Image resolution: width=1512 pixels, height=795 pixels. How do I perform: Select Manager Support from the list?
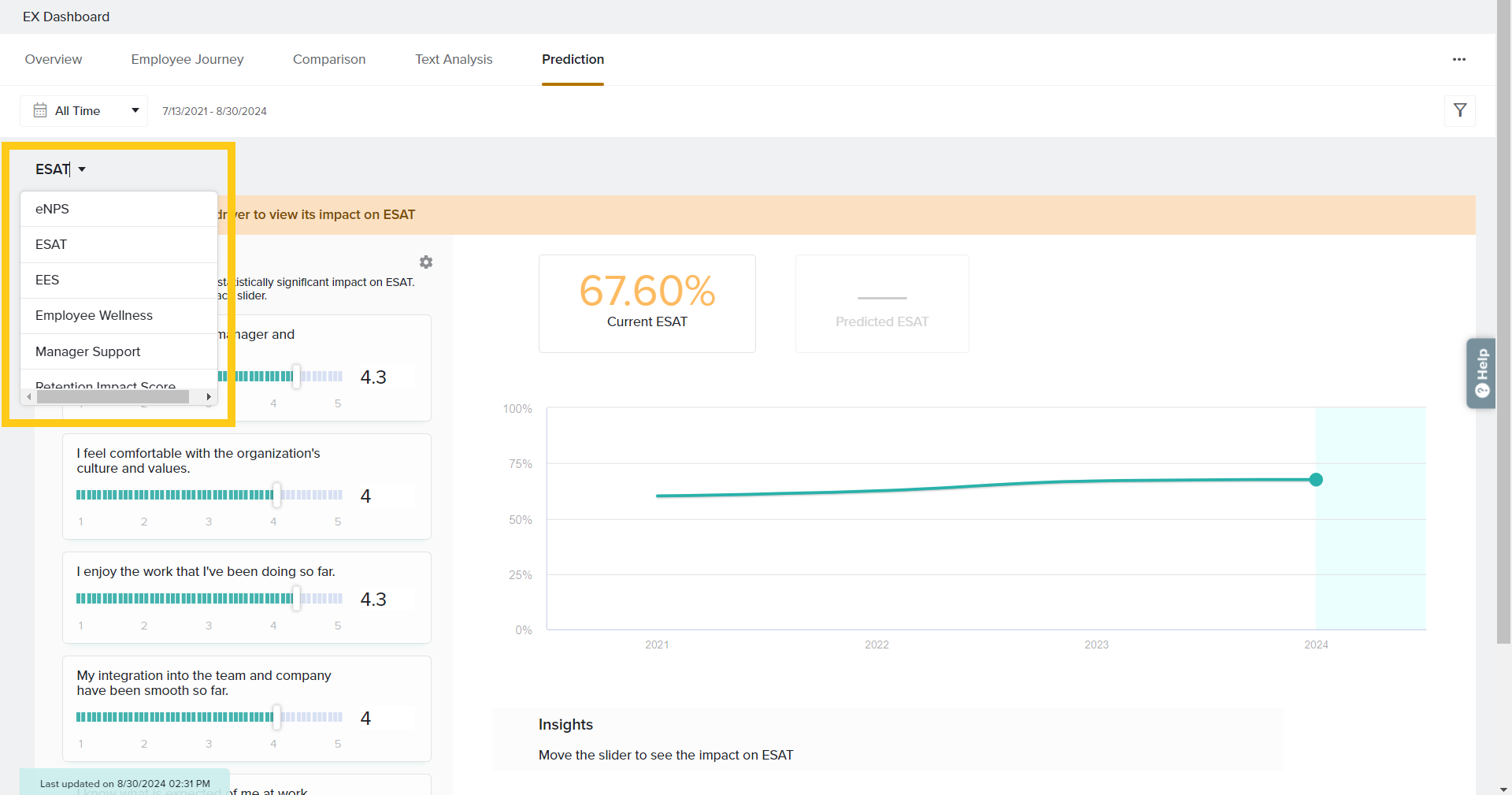click(87, 351)
